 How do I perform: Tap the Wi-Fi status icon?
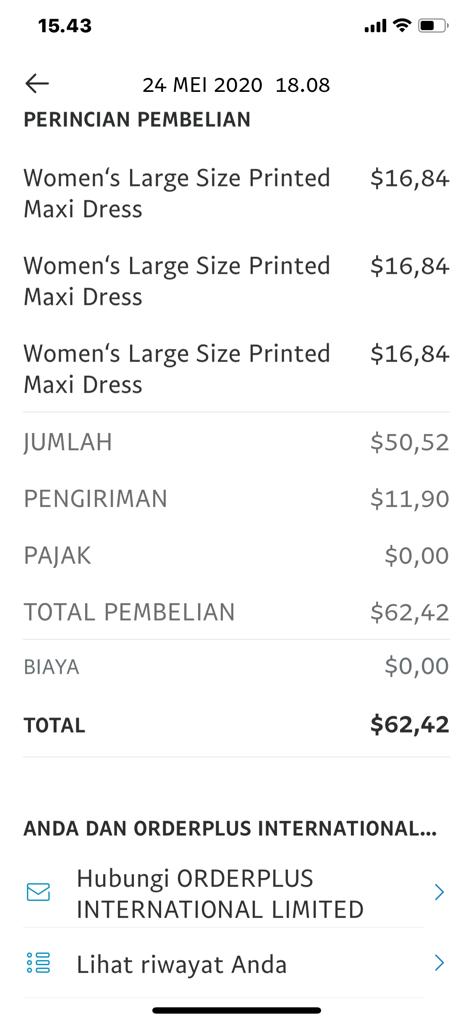click(402, 25)
